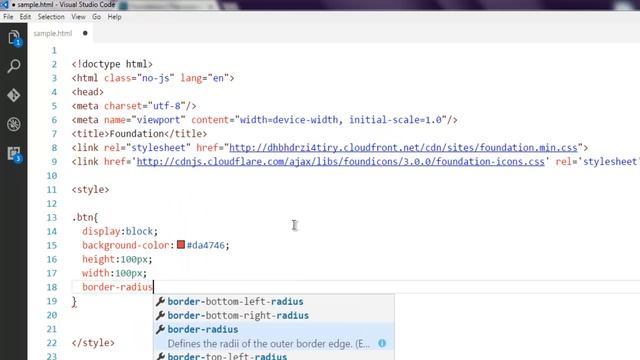Screen dimensions: 640x360
Task: Click line number 13 in gutter
Action: 52,217
